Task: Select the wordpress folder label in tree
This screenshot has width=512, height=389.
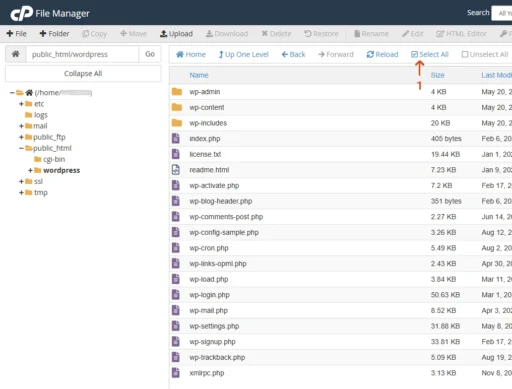Action: pyautogui.click(x=62, y=170)
